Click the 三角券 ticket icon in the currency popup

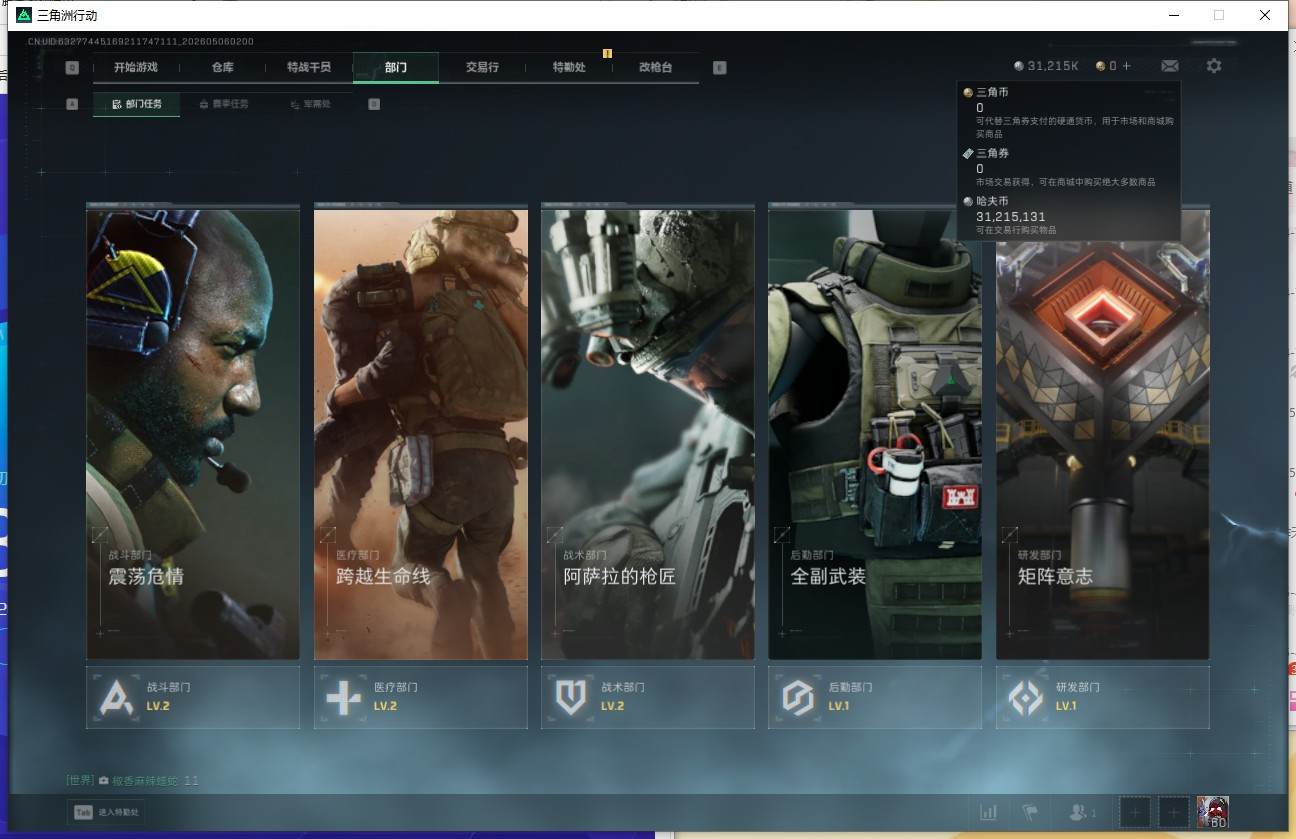click(968, 153)
